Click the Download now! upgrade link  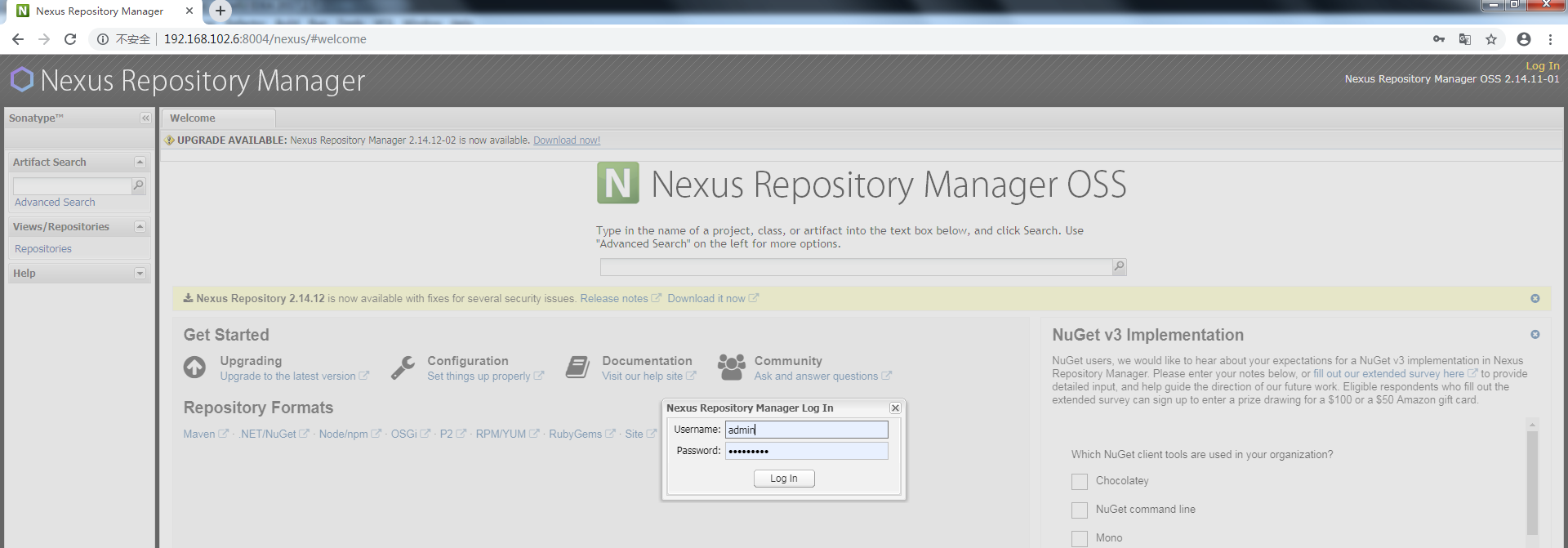(x=567, y=140)
